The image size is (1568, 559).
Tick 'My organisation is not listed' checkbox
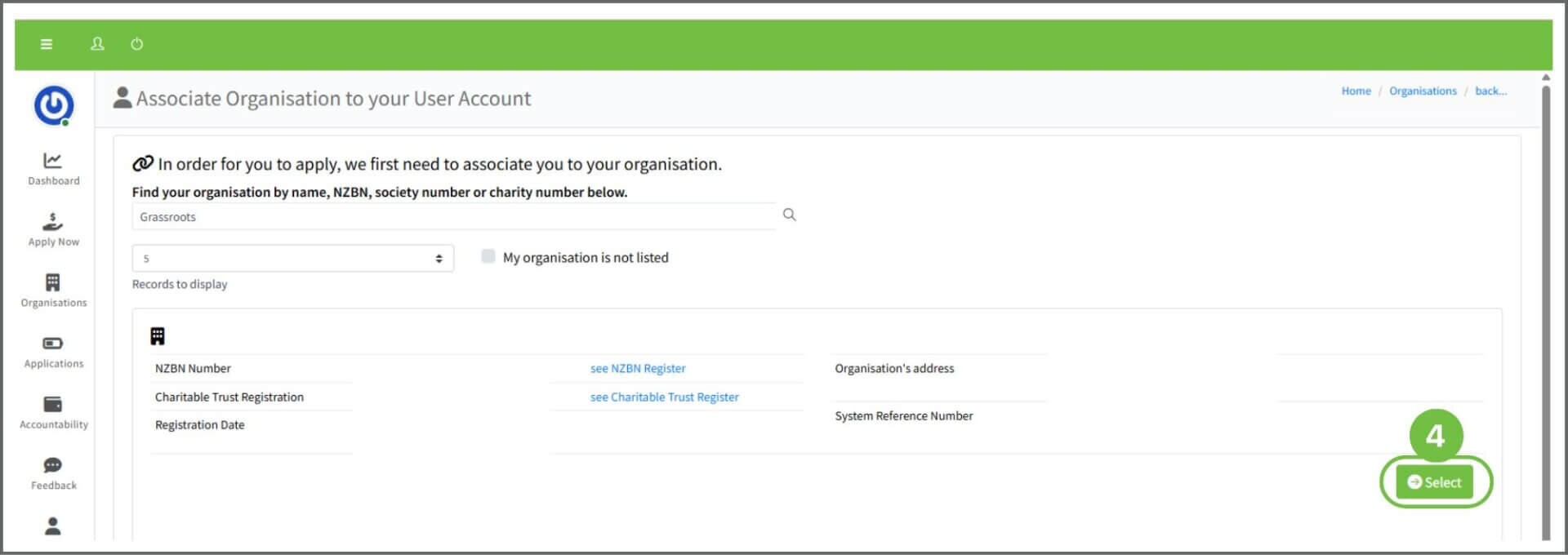(x=488, y=256)
